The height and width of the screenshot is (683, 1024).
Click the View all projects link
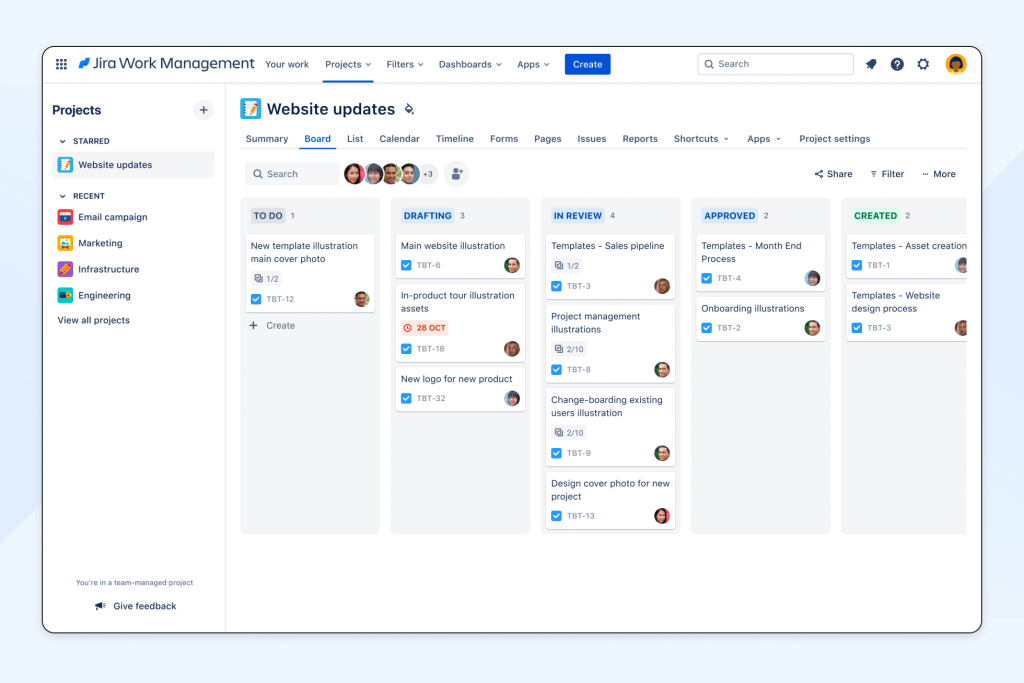[x=93, y=320]
